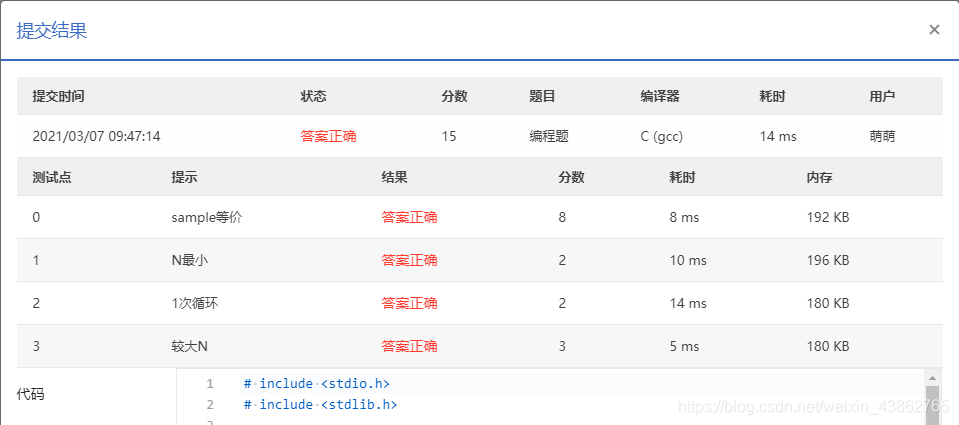Click the 192 KB memory value
Image resolution: width=959 pixels, height=425 pixels.
[x=828, y=217]
